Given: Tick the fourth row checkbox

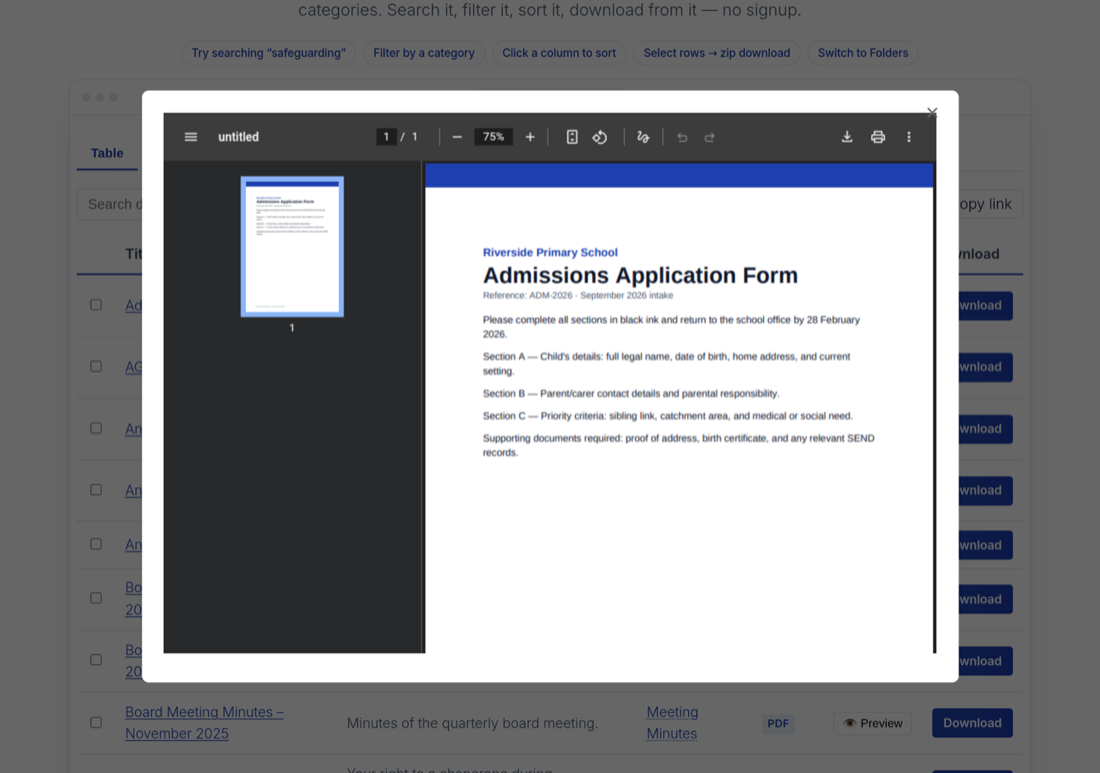Looking at the screenshot, I should [96, 490].
